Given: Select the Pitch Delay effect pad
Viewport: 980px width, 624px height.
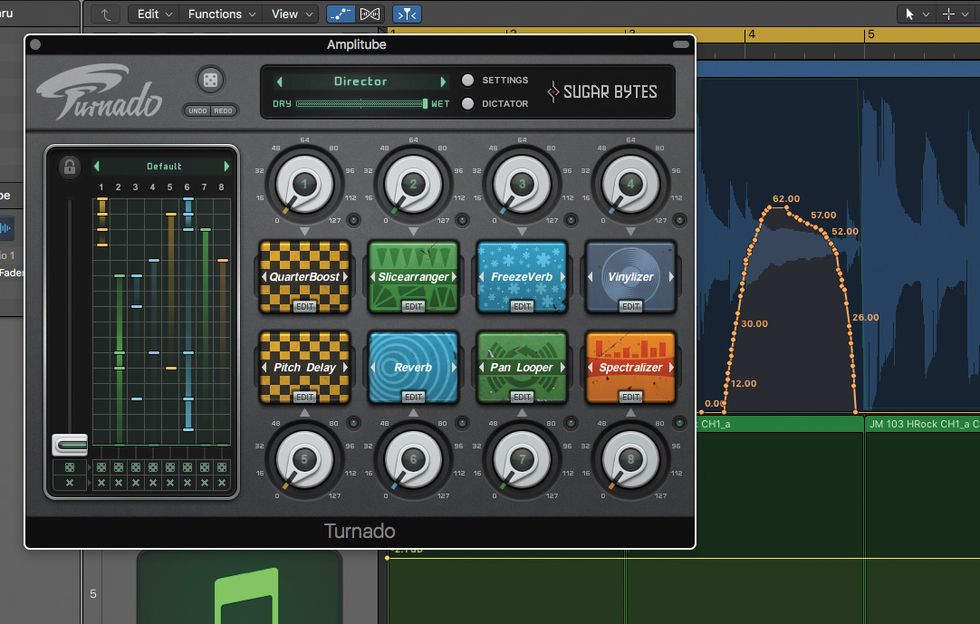Looking at the screenshot, I should (x=304, y=367).
